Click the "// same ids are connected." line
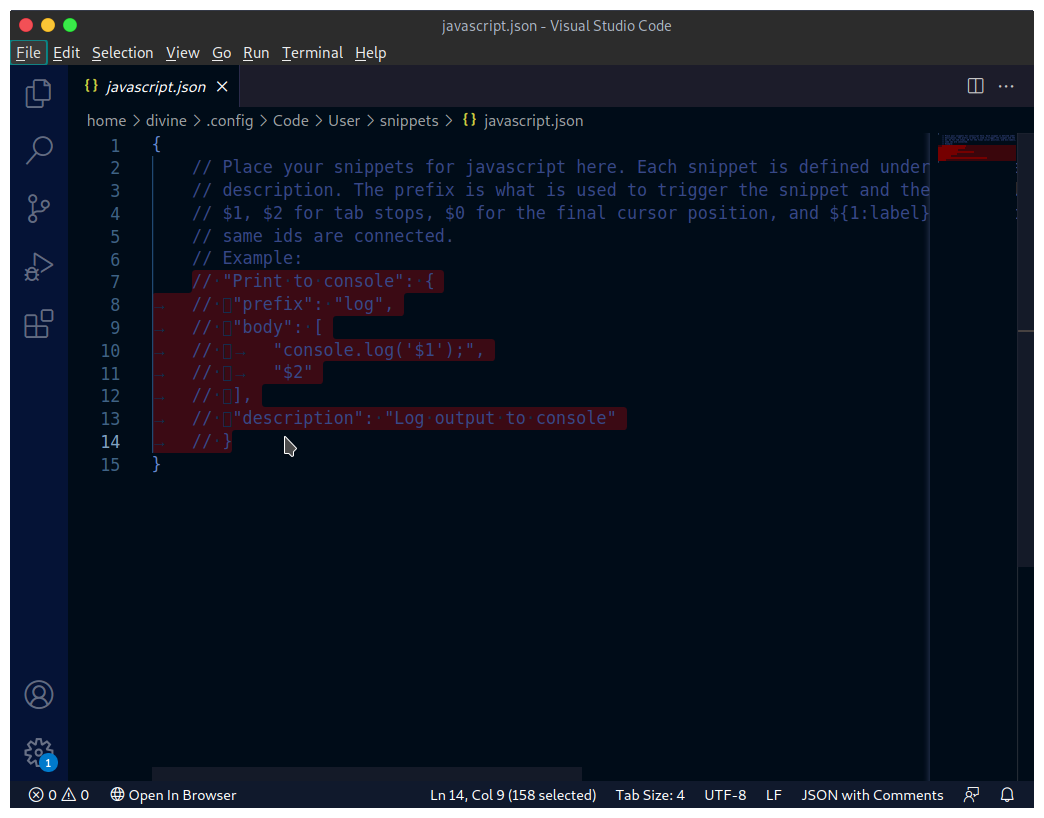Screen dimensions: 1044x818 coord(323,236)
